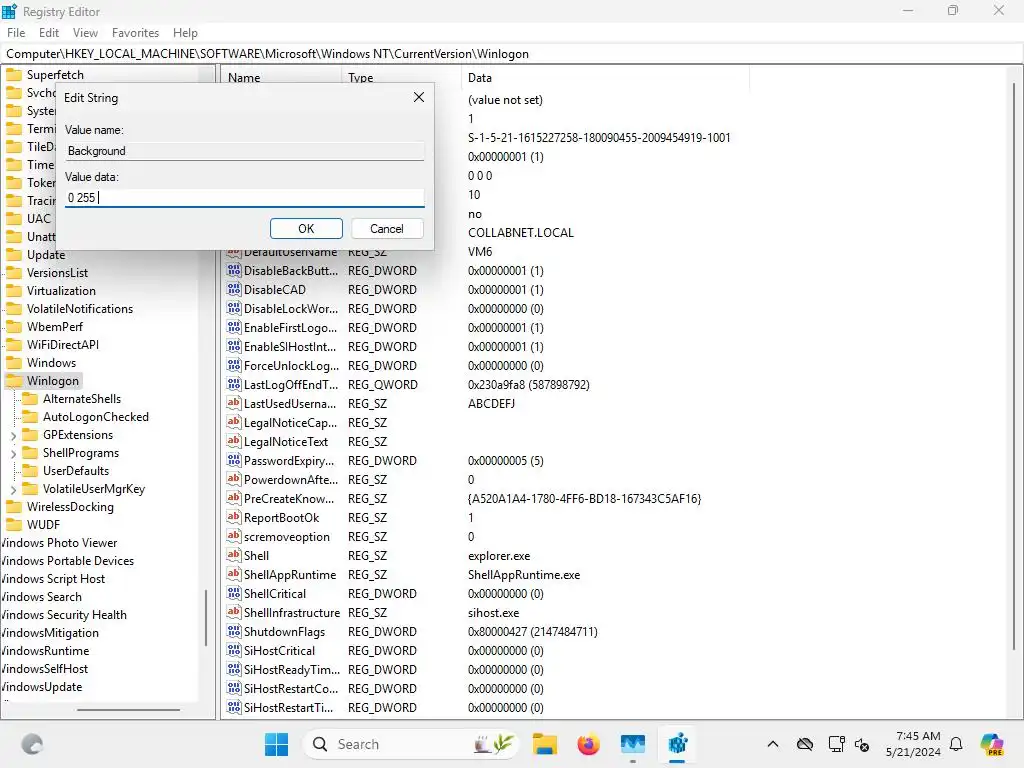Select Windows Security Health key

tap(63, 615)
